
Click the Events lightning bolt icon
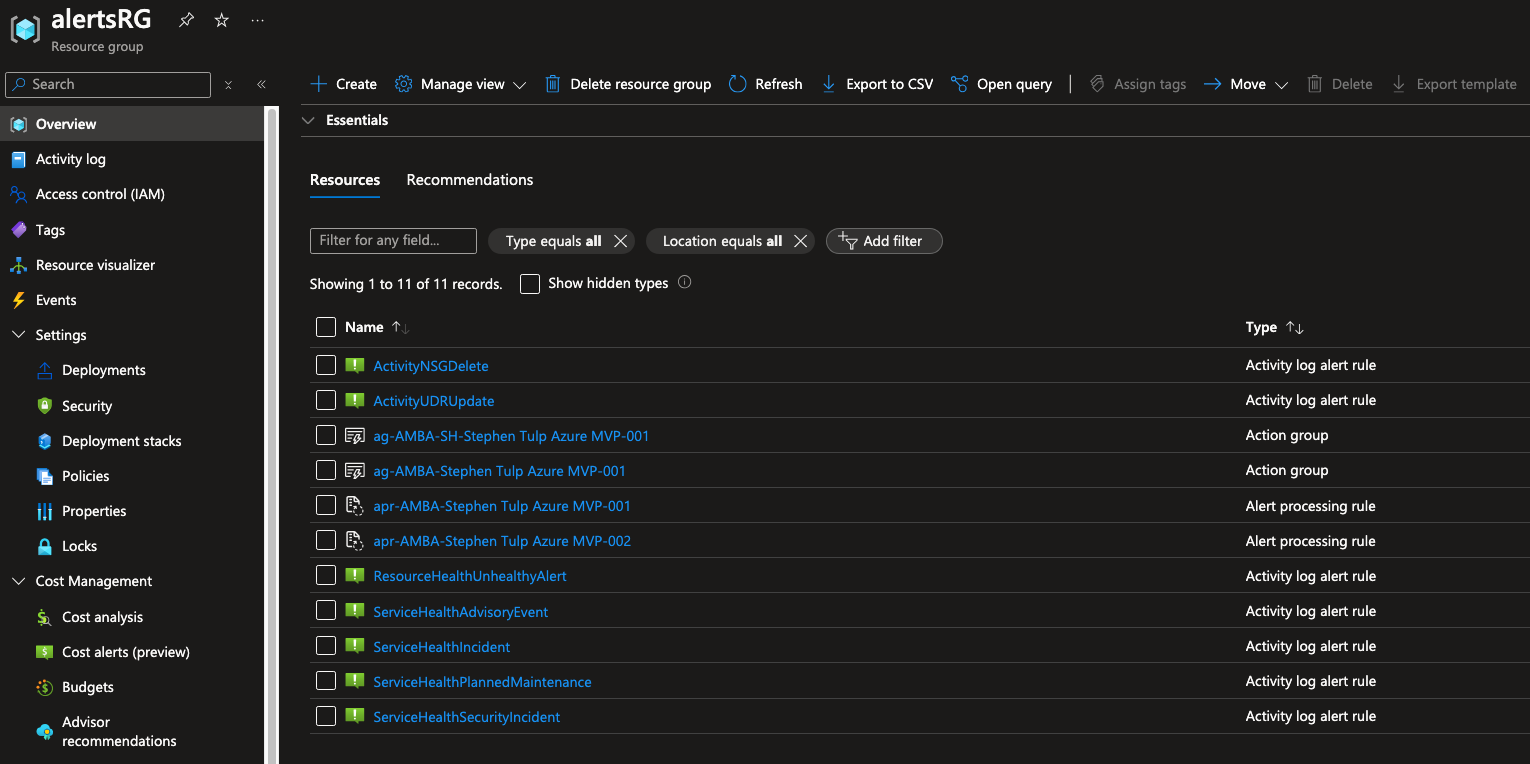tap(18, 300)
